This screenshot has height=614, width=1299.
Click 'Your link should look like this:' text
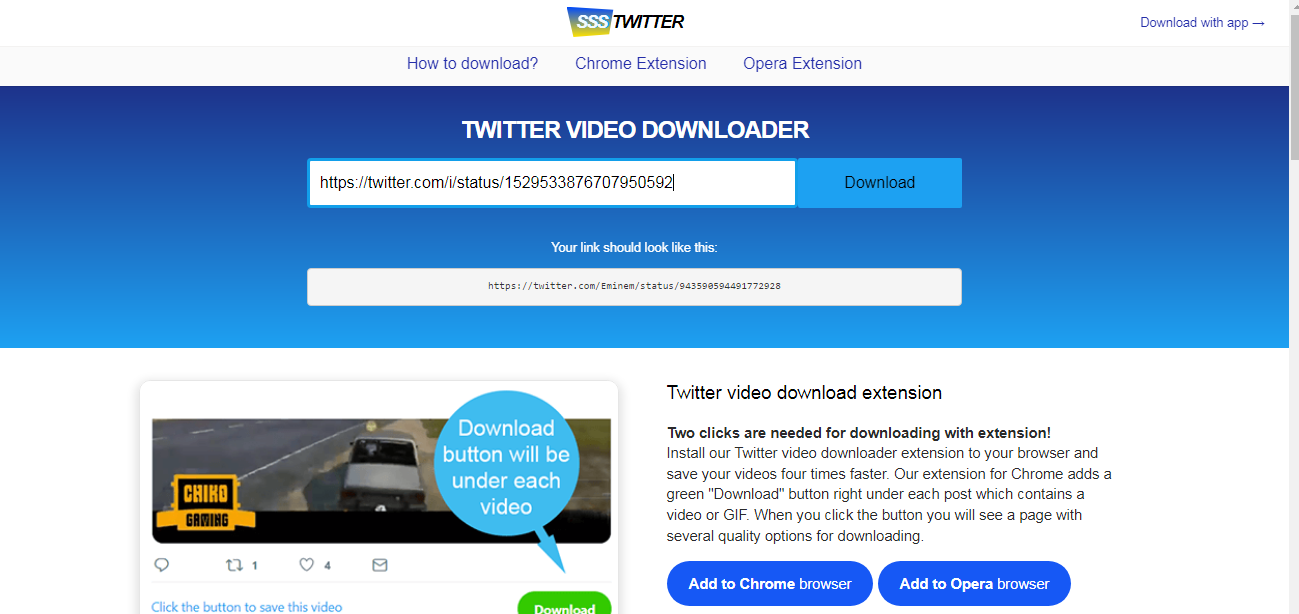634,247
